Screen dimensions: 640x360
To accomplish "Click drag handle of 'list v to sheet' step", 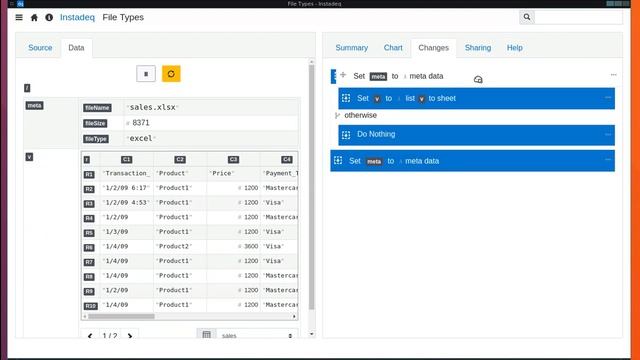I will click(346, 98).
